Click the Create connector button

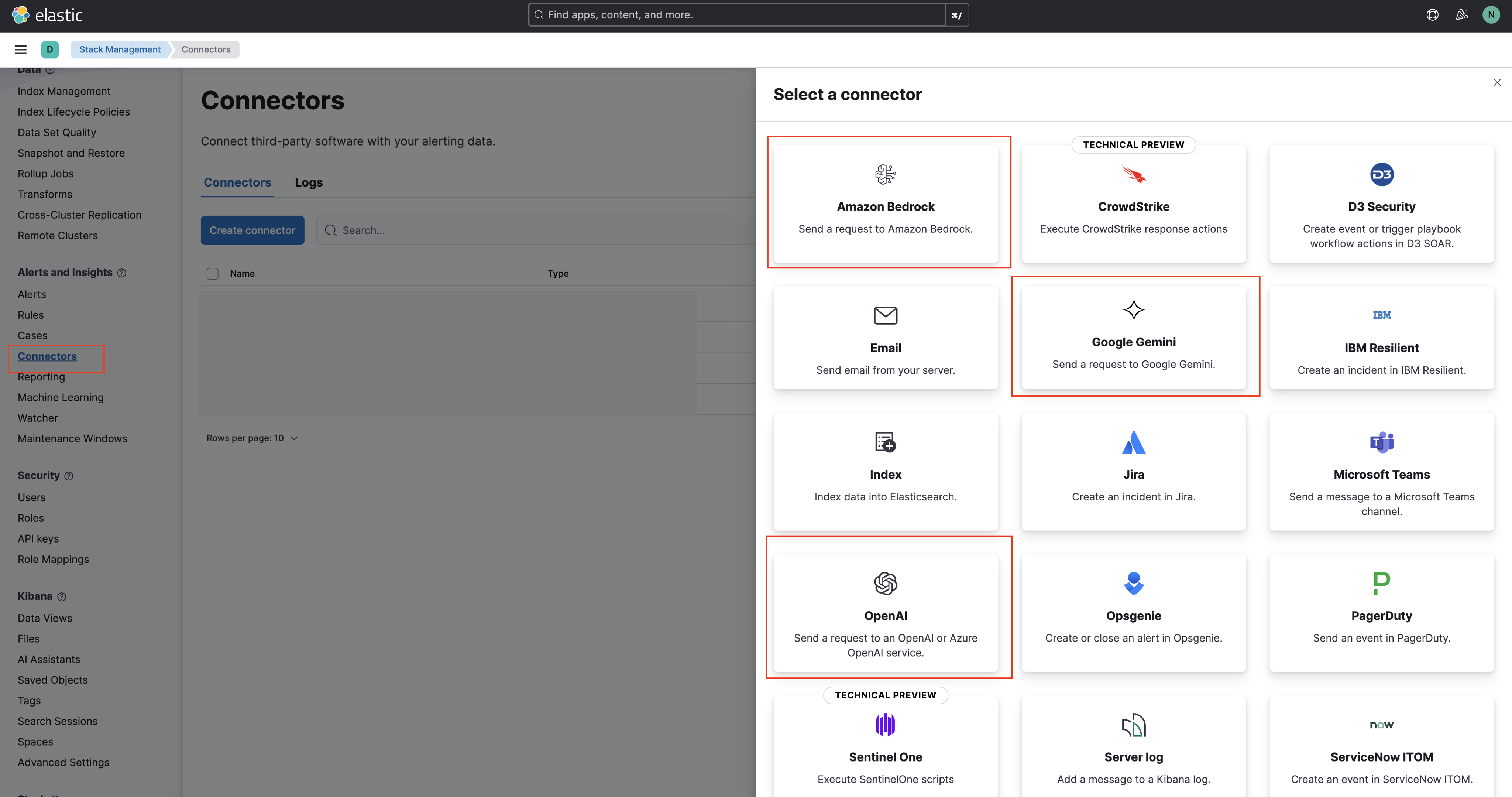pyautogui.click(x=252, y=230)
